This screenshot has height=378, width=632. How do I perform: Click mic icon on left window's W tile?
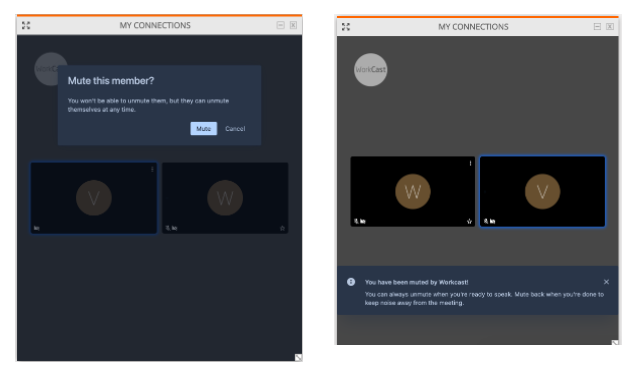168,228
